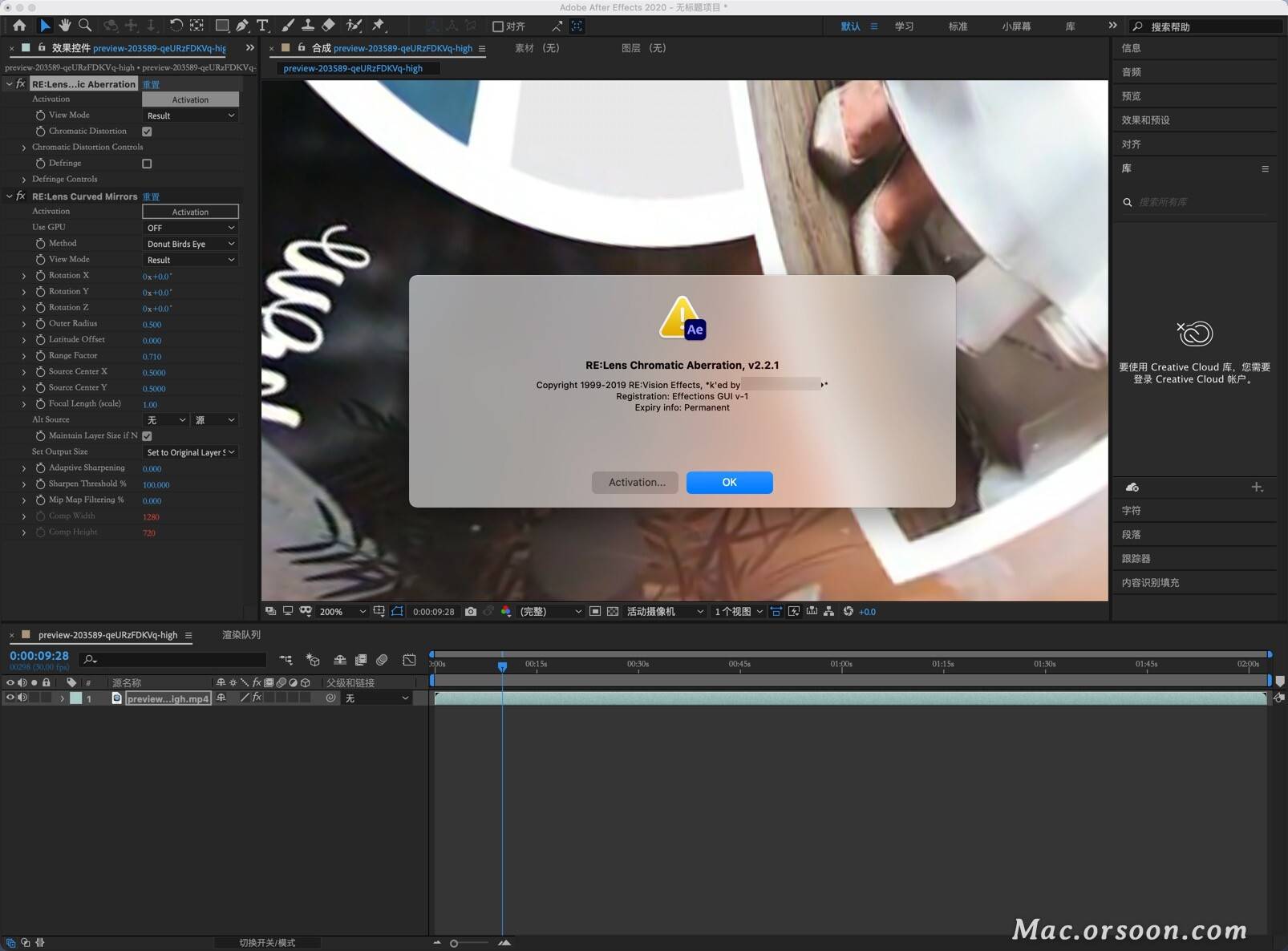This screenshot has width=1288, height=951.
Task: Open the composition flowchart icon
Action: (829, 611)
